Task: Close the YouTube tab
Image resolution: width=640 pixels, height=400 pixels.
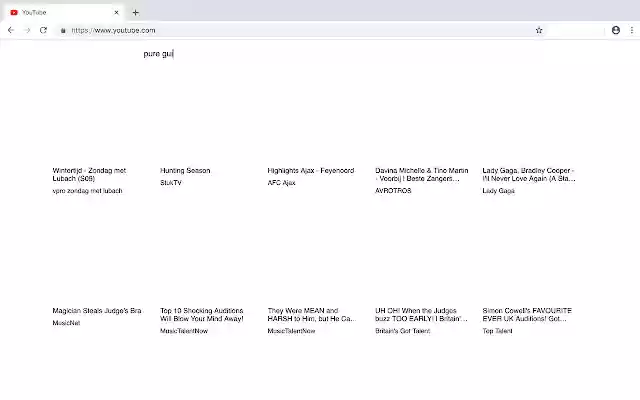Action: 116,13
